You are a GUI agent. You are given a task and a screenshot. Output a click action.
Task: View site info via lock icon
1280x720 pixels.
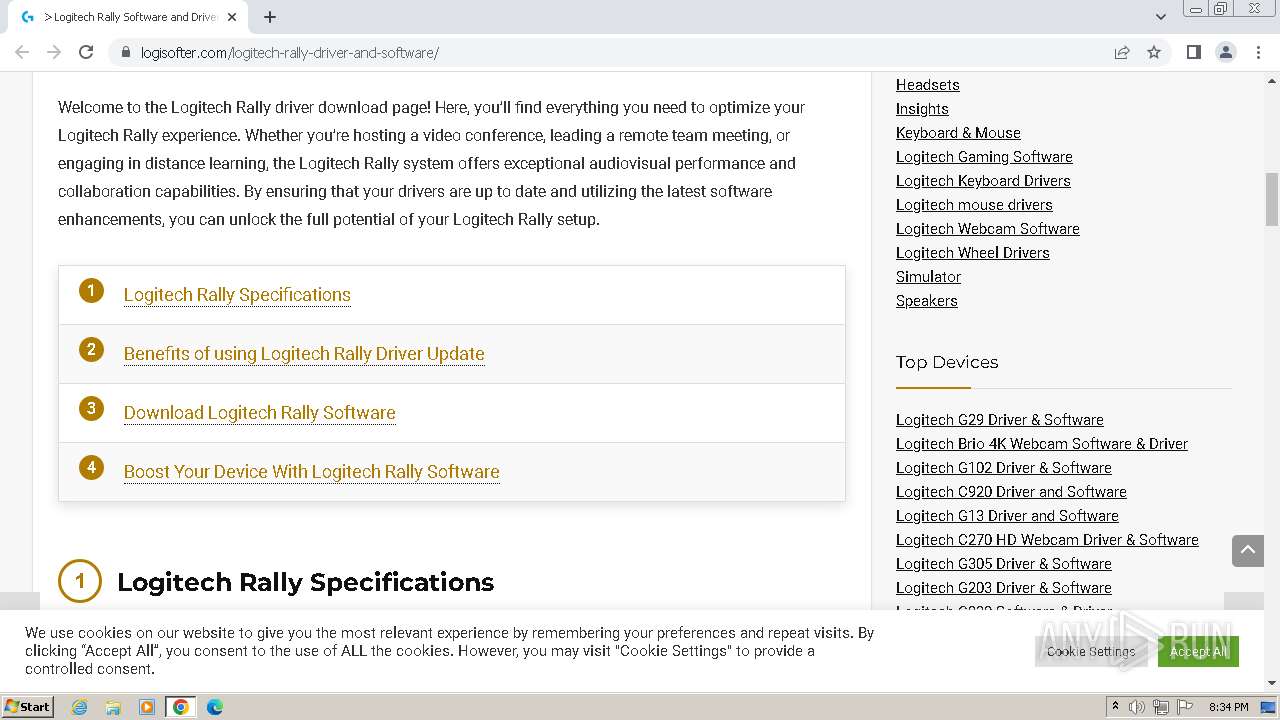(x=126, y=52)
